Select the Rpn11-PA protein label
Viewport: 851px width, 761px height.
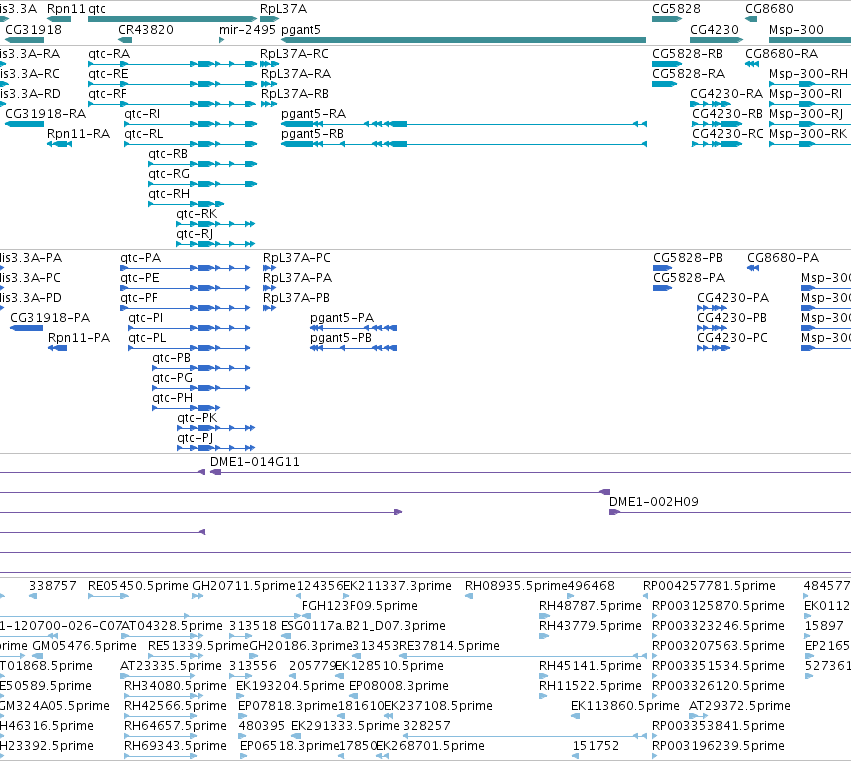[x=79, y=338]
